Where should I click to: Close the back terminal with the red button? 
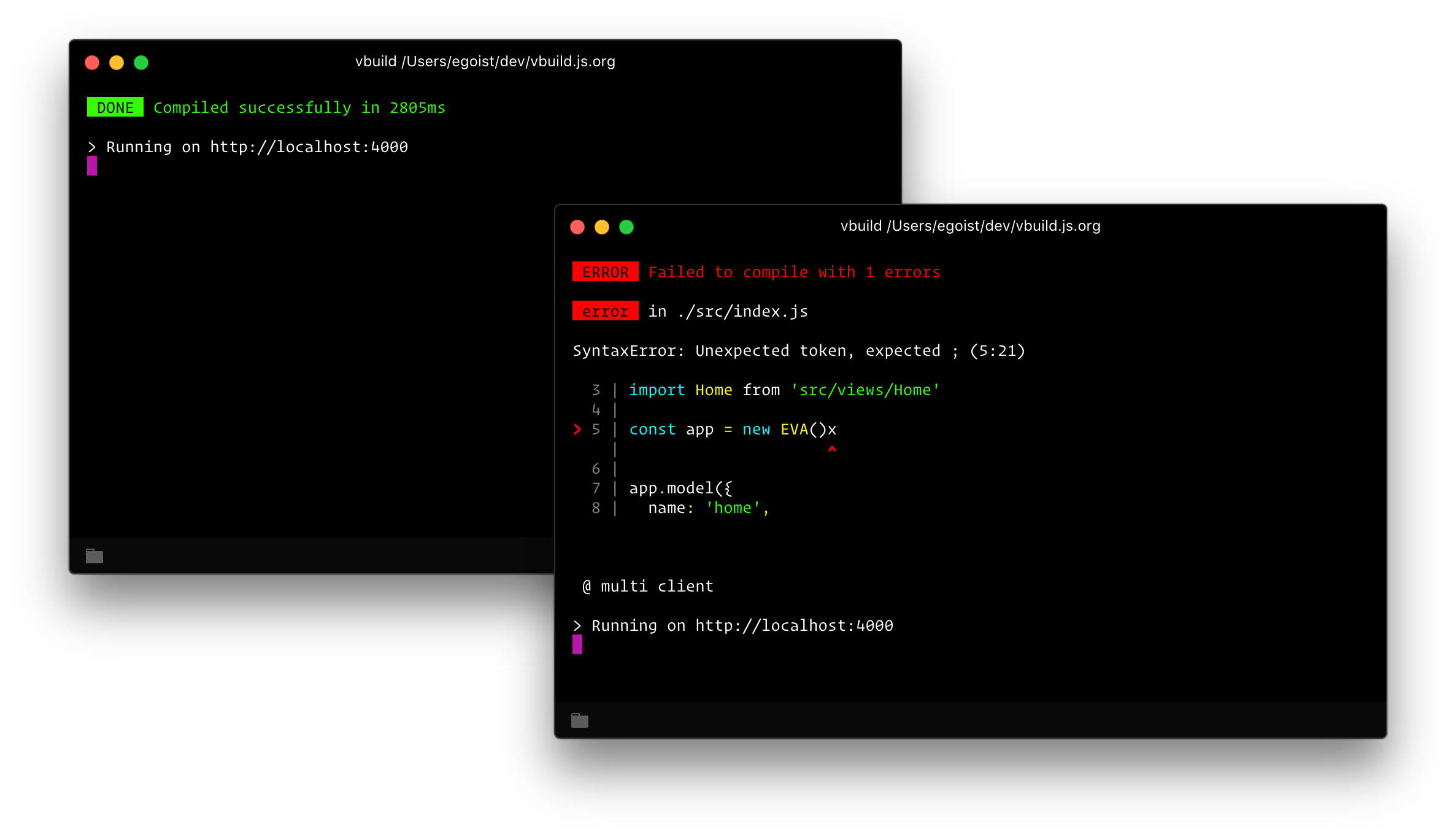pos(92,63)
